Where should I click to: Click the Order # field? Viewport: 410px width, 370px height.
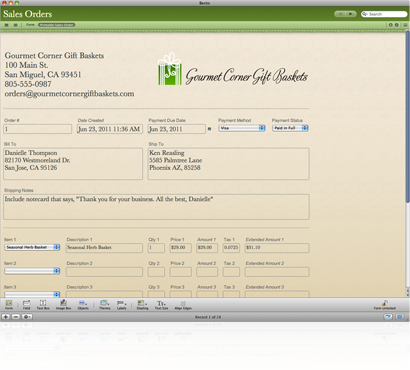pyautogui.click(x=38, y=129)
